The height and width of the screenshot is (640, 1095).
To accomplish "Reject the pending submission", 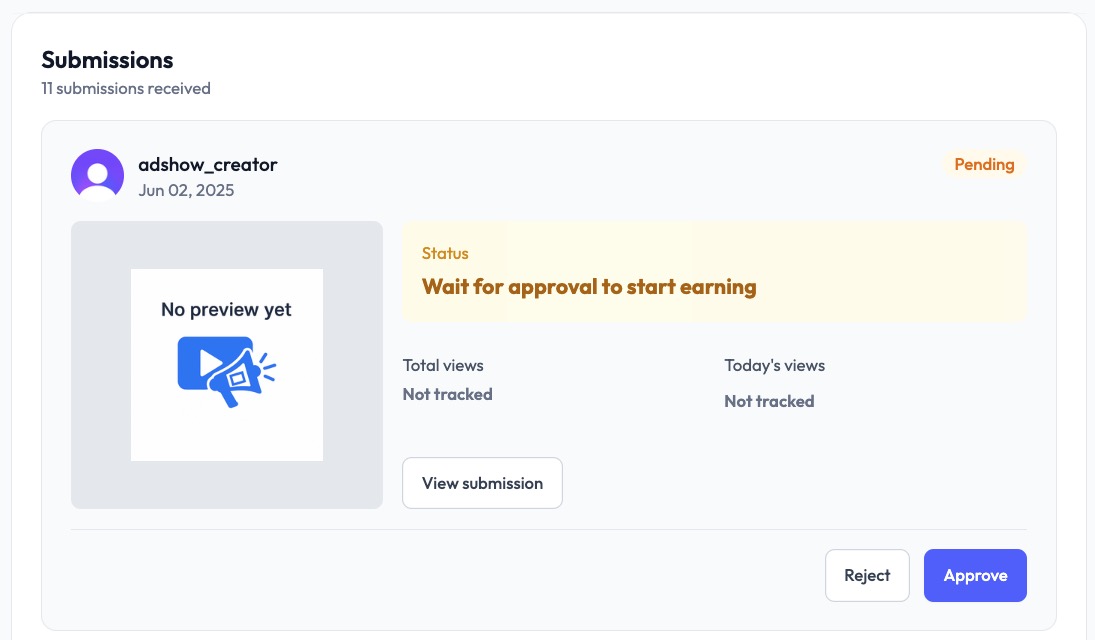I will [x=867, y=575].
